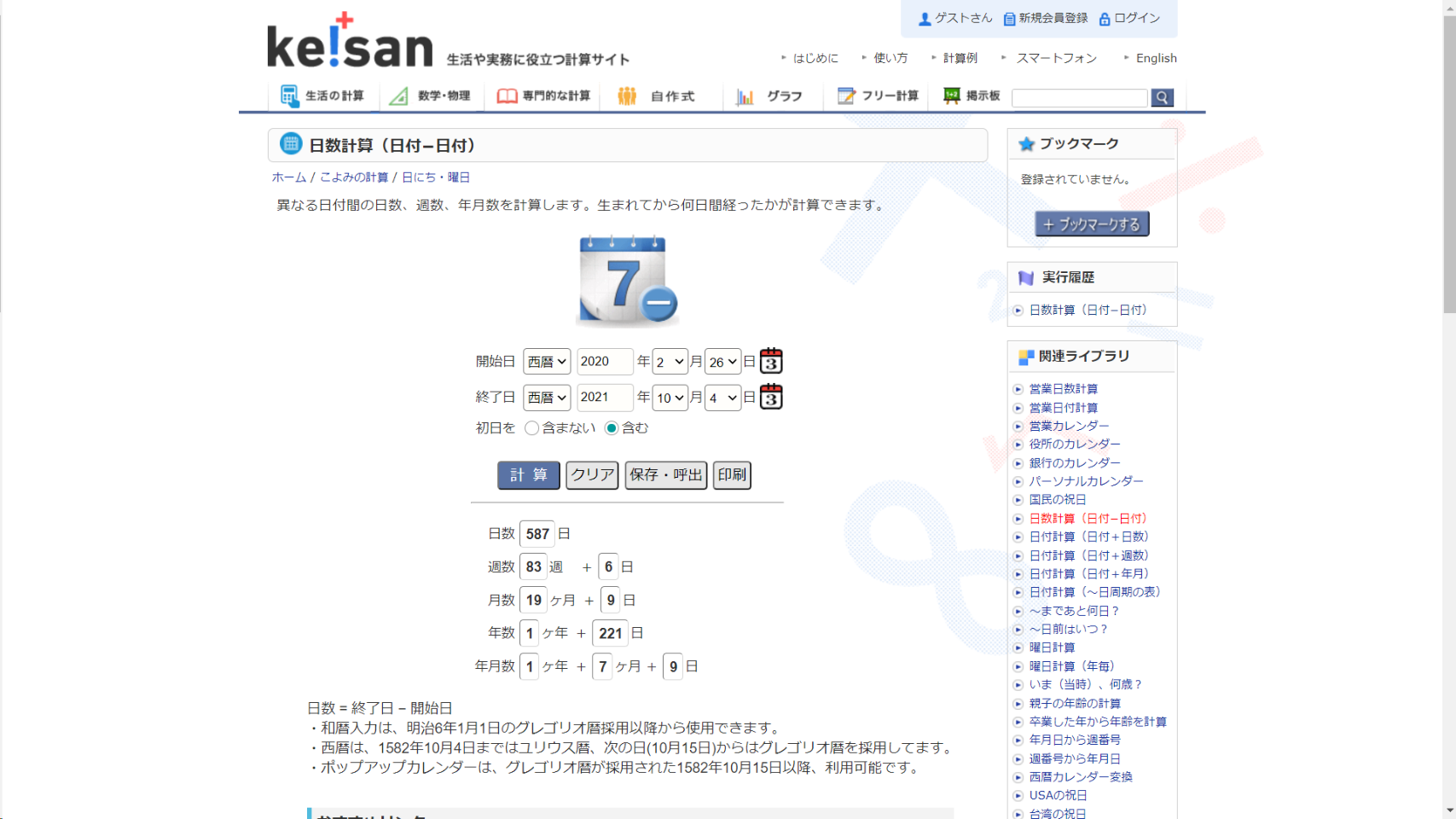The width and height of the screenshot is (1456, 819).
Task: Click the bullet icon beside 営業日数計算
Action: click(x=1018, y=389)
